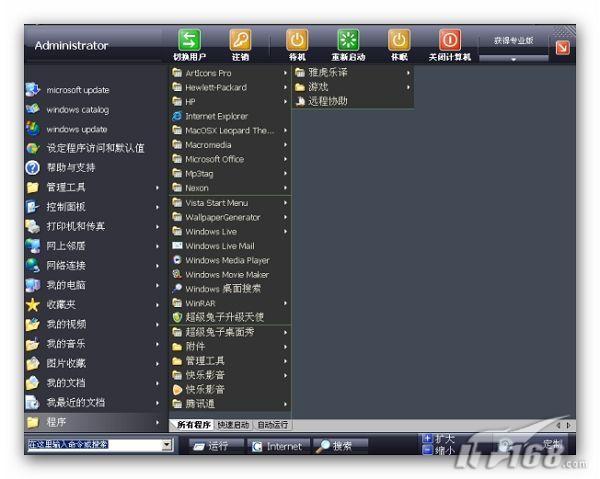Image resolution: width=600 pixels, height=479 pixels.
Task: Click the 待机 standby power icon
Action: [x=297, y=40]
